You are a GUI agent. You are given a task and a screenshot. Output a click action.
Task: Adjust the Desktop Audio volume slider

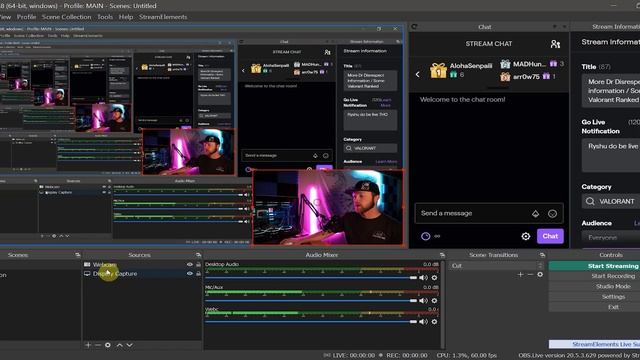pos(311,278)
